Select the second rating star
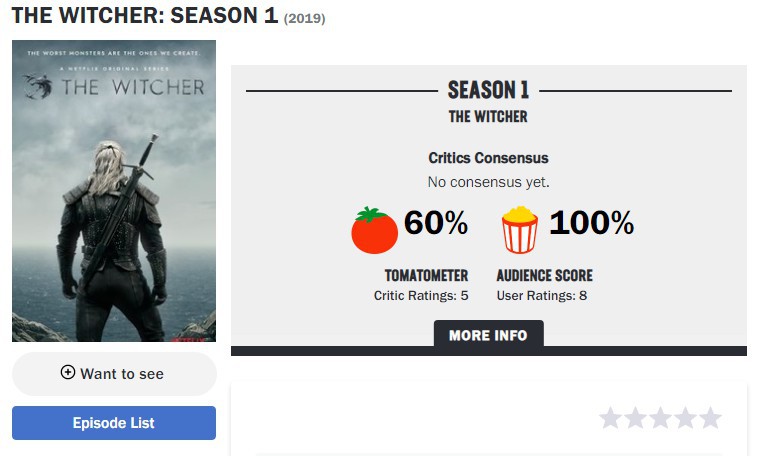This screenshot has height=456, width=759. (636, 418)
